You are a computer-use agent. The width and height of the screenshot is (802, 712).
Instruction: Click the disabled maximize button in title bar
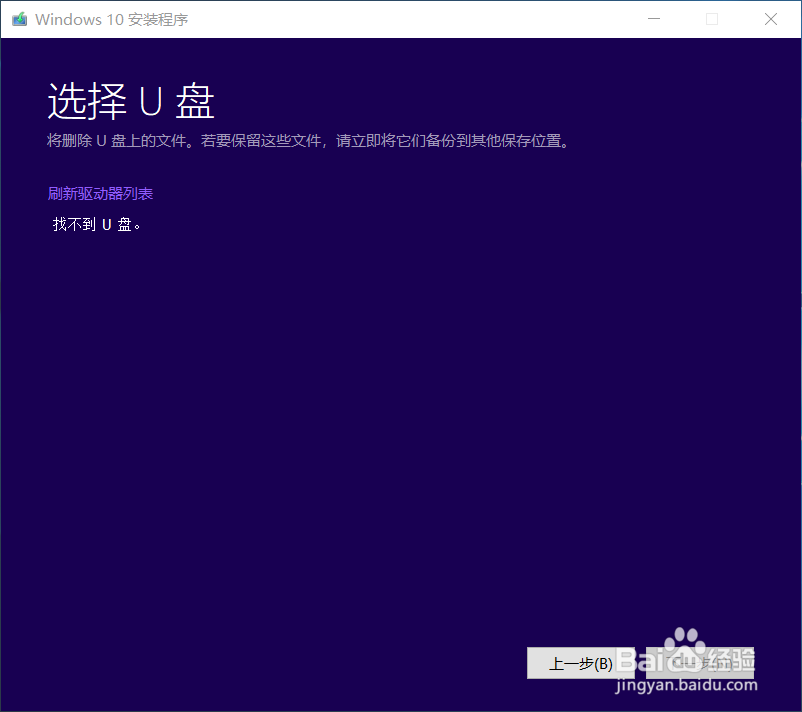712,19
